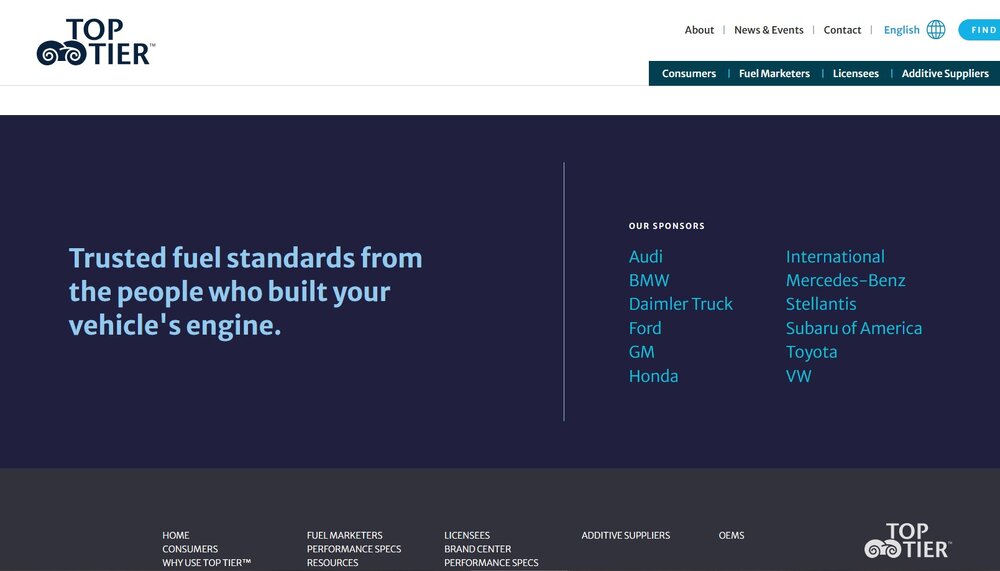Open the English language selector

point(901,30)
